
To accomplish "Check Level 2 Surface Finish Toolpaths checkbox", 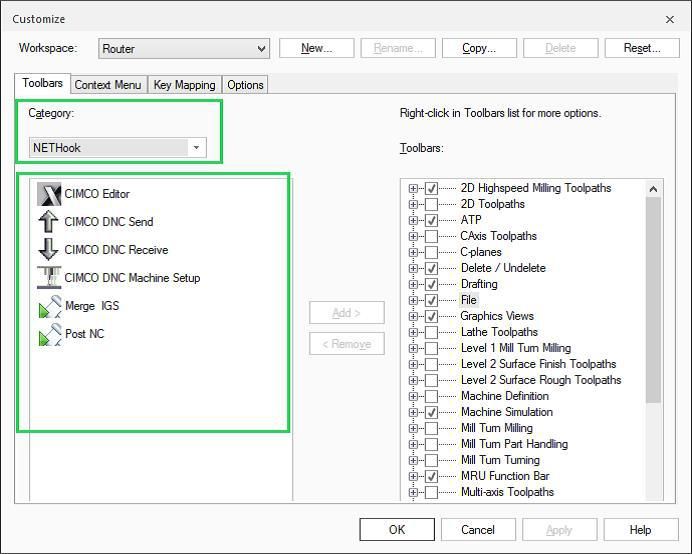I will [x=431, y=364].
